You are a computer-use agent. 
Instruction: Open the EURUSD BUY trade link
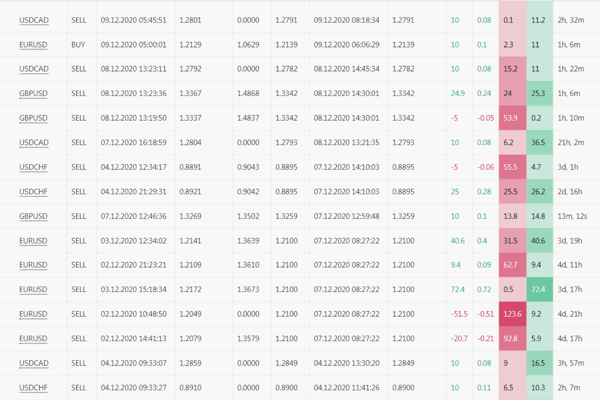coord(34,45)
